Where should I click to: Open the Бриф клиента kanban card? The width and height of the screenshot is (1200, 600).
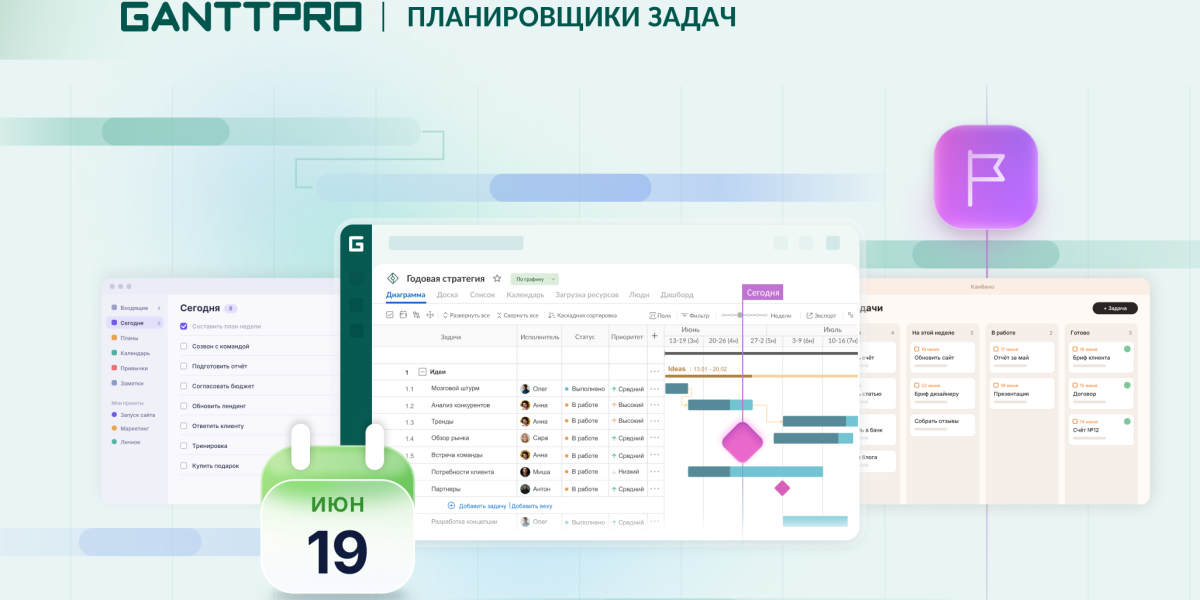[1100, 355]
